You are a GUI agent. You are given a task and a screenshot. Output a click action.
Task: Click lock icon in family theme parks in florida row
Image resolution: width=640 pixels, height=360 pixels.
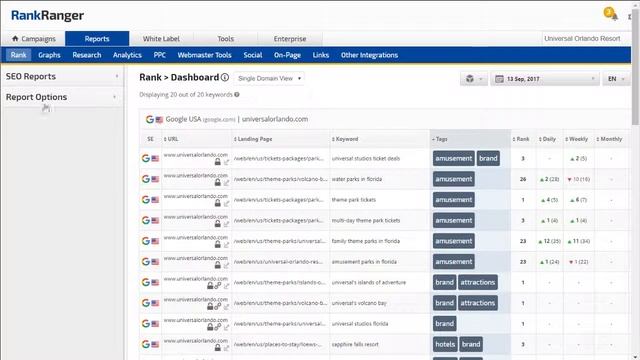pyautogui.click(x=218, y=244)
